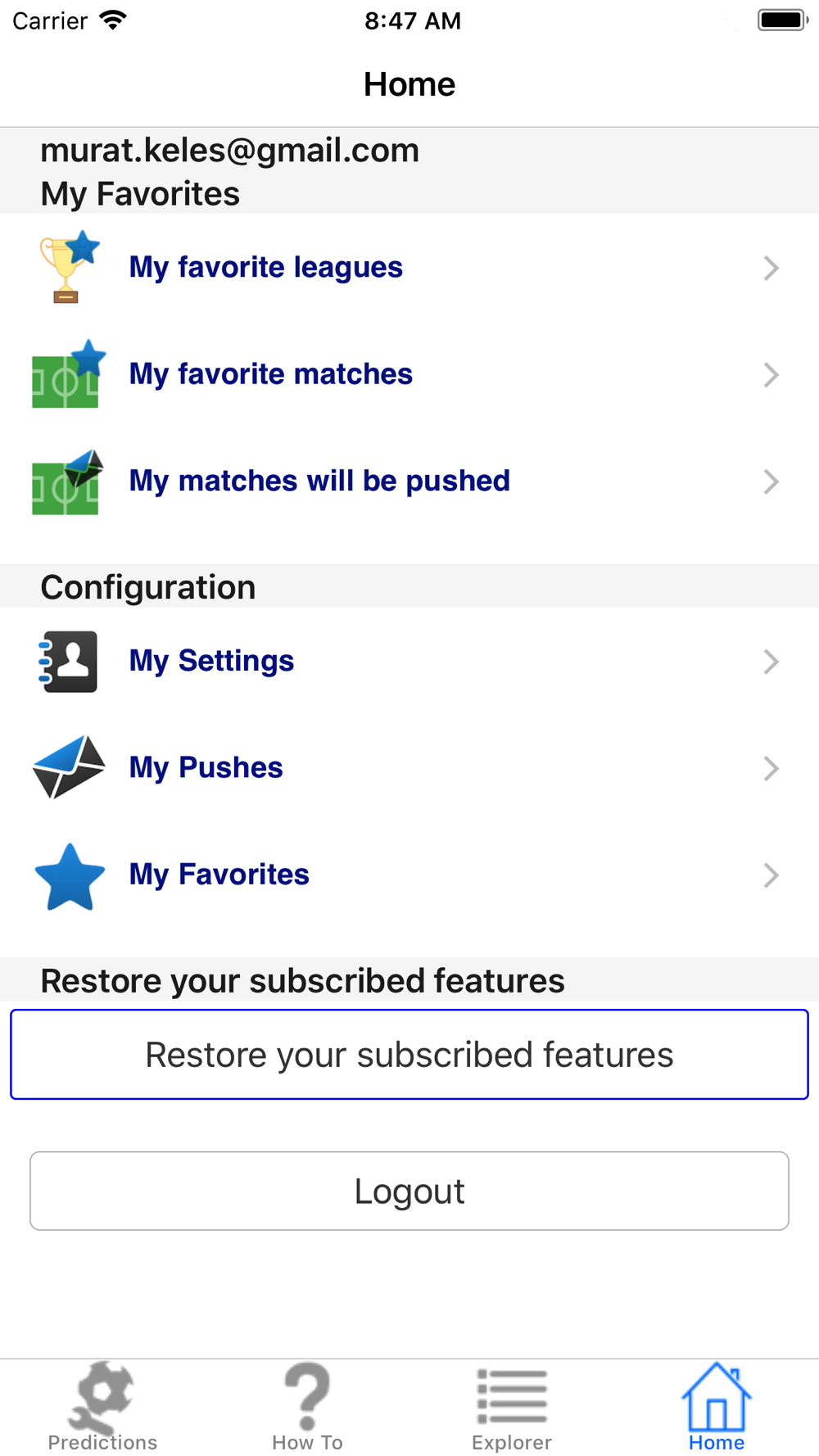Switch to the Explorer tab
Image resolution: width=819 pixels, height=1456 pixels.
512,1407
